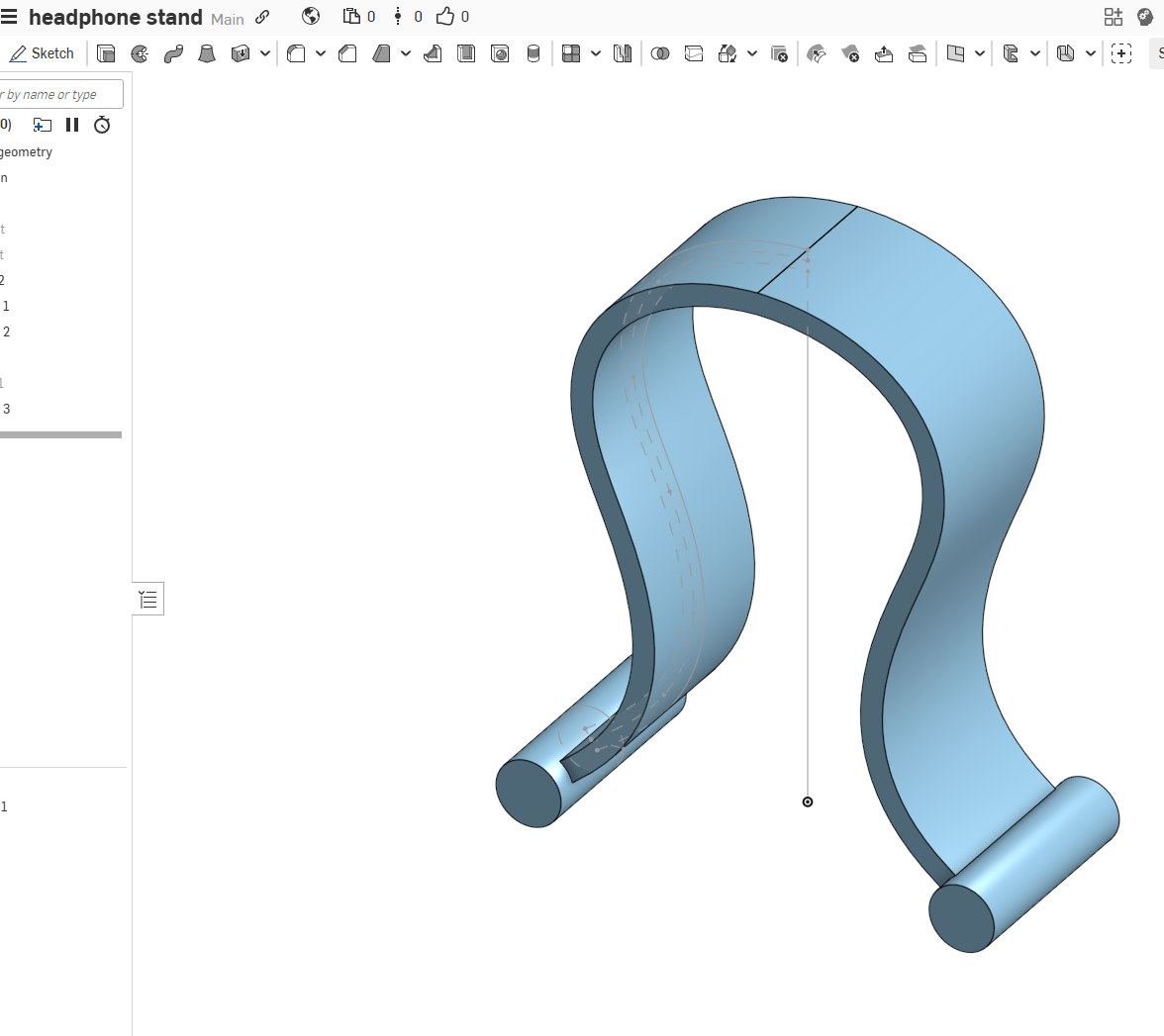Add a new folder to feature list
1164x1036 pixels.
(x=43, y=125)
